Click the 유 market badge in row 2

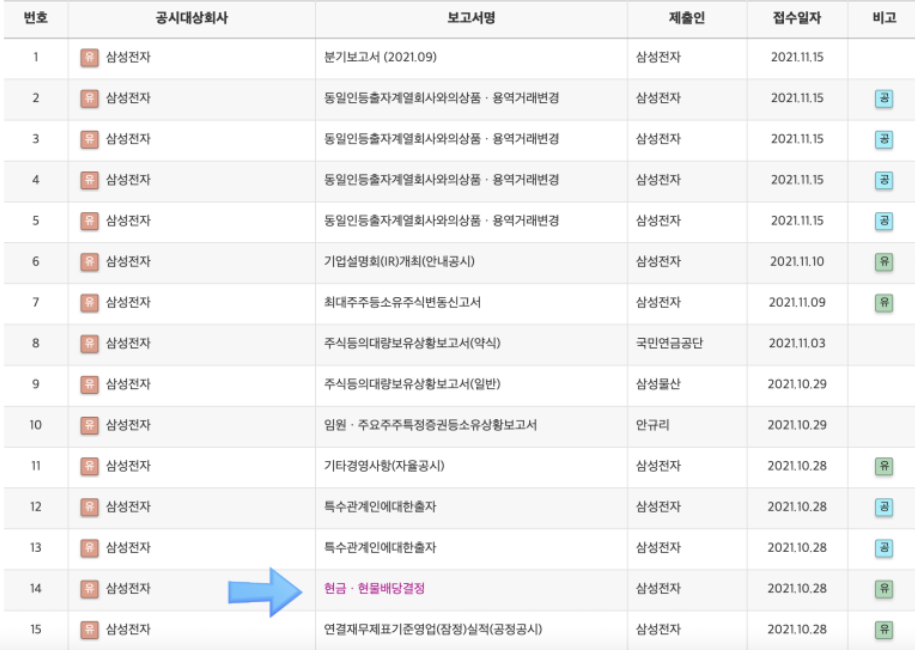(x=89, y=98)
